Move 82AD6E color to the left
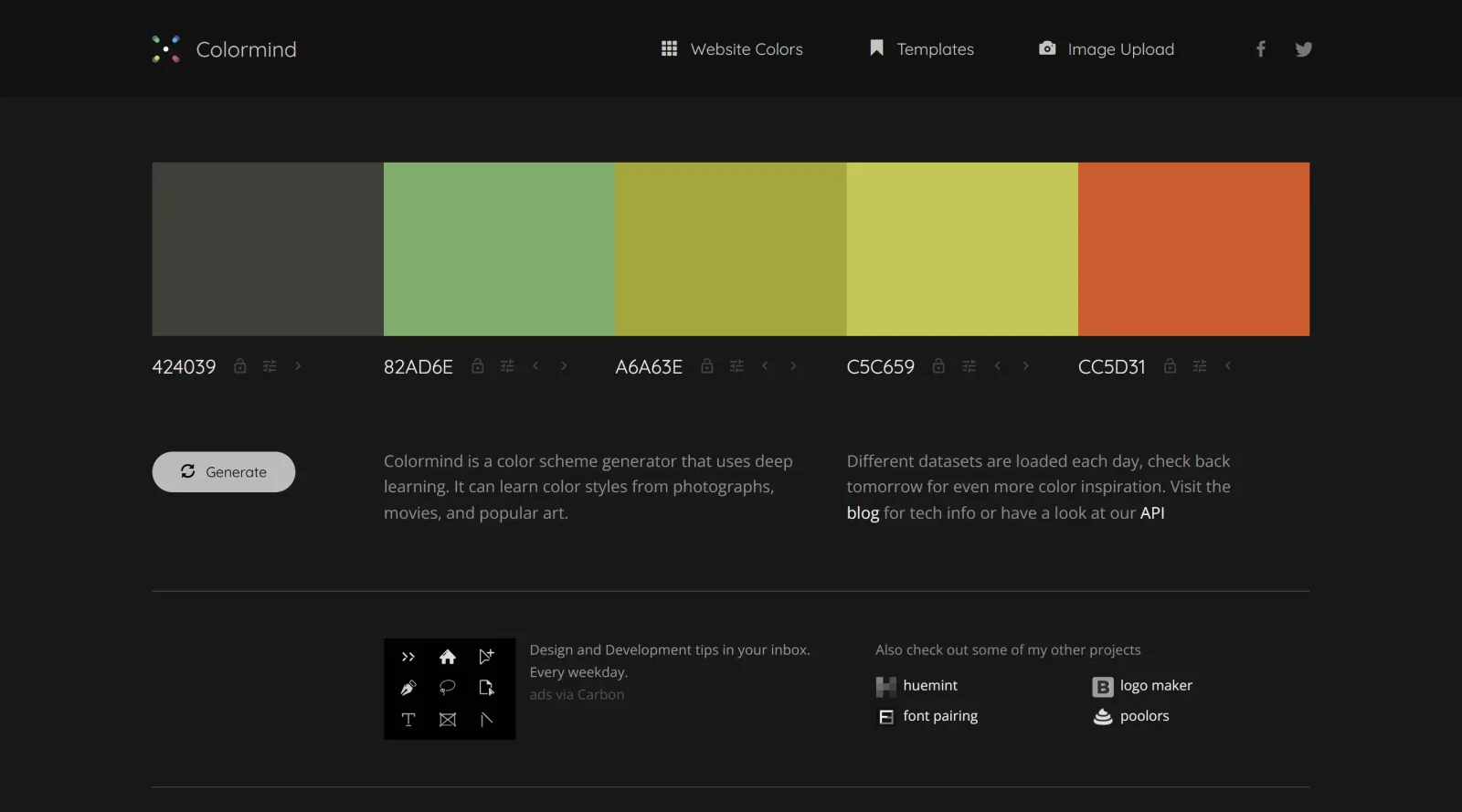The image size is (1462, 812). point(535,366)
